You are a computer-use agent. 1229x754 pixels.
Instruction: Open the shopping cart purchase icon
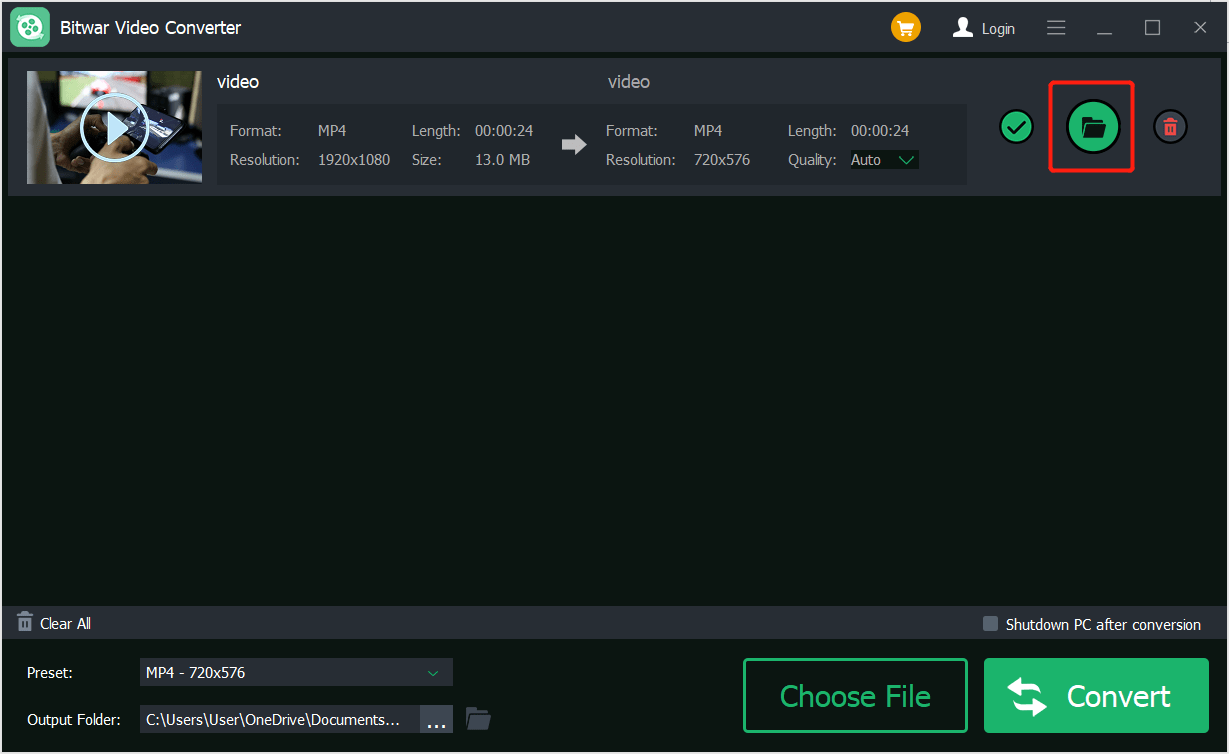tap(906, 28)
